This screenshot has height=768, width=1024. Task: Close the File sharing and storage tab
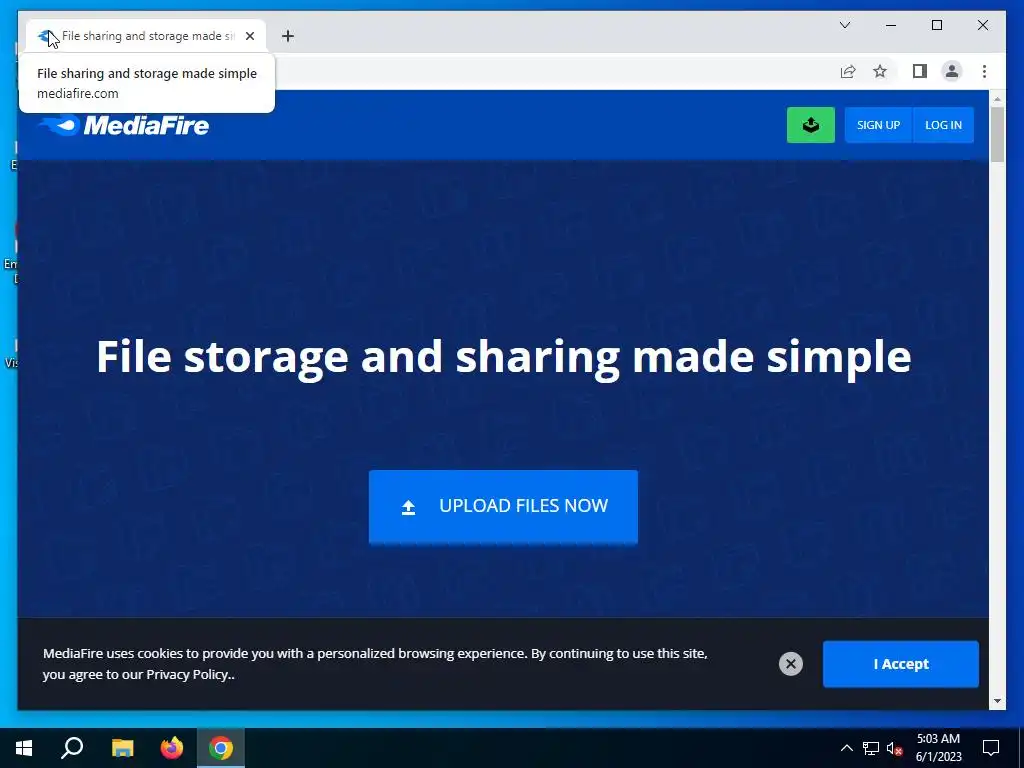click(249, 36)
